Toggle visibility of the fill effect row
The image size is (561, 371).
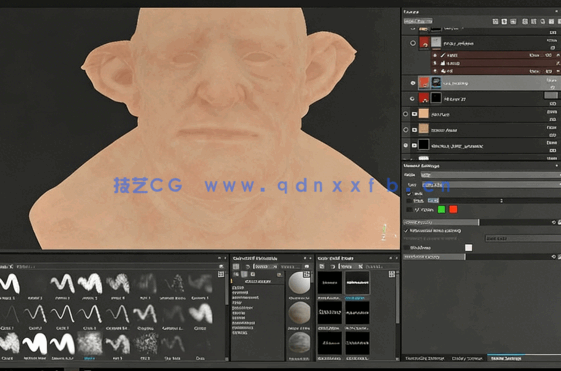(435, 71)
